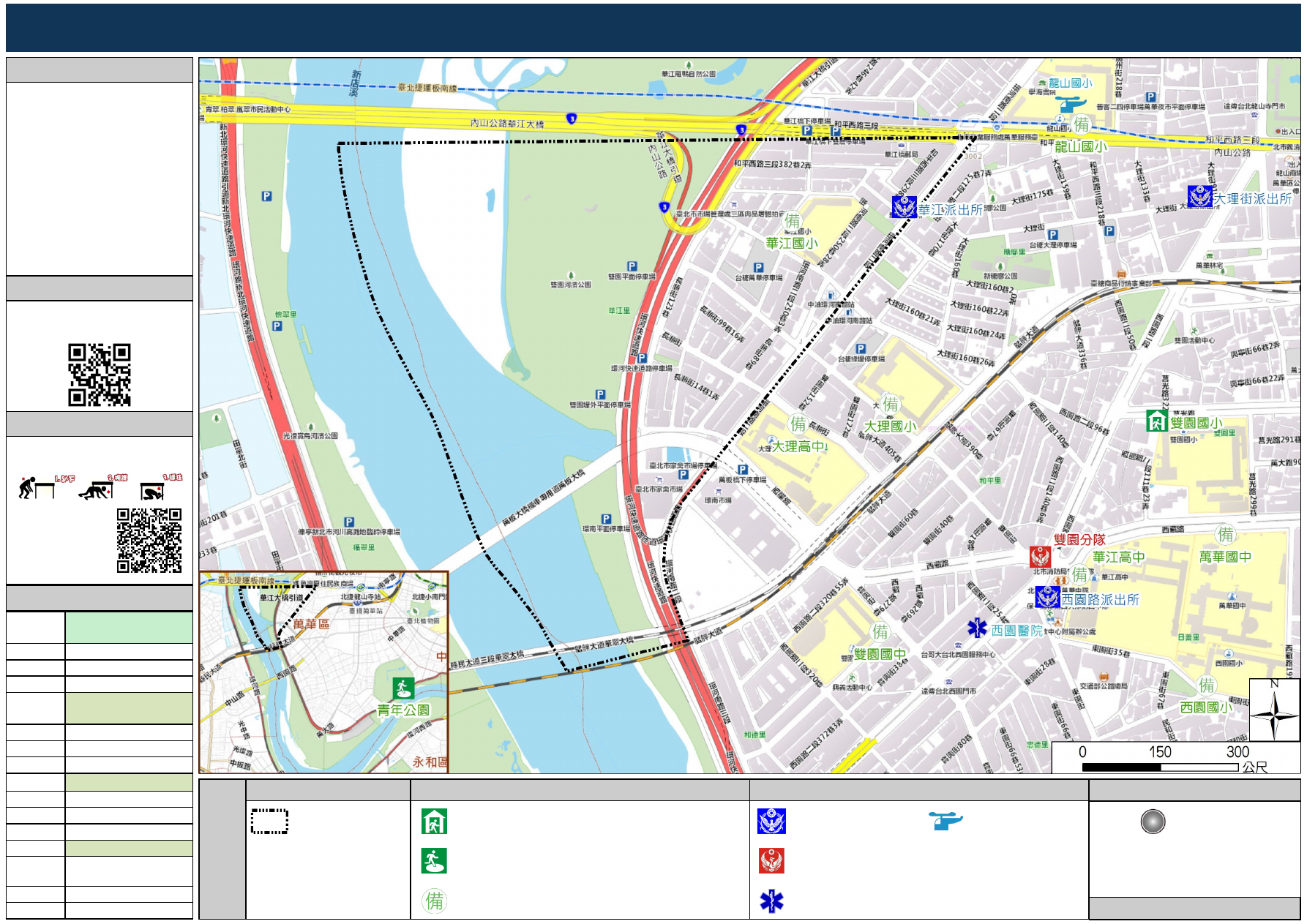Click the helicopter icon near 龍山國小 on map
The image size is (1307, 924).
click(1072, 105)
